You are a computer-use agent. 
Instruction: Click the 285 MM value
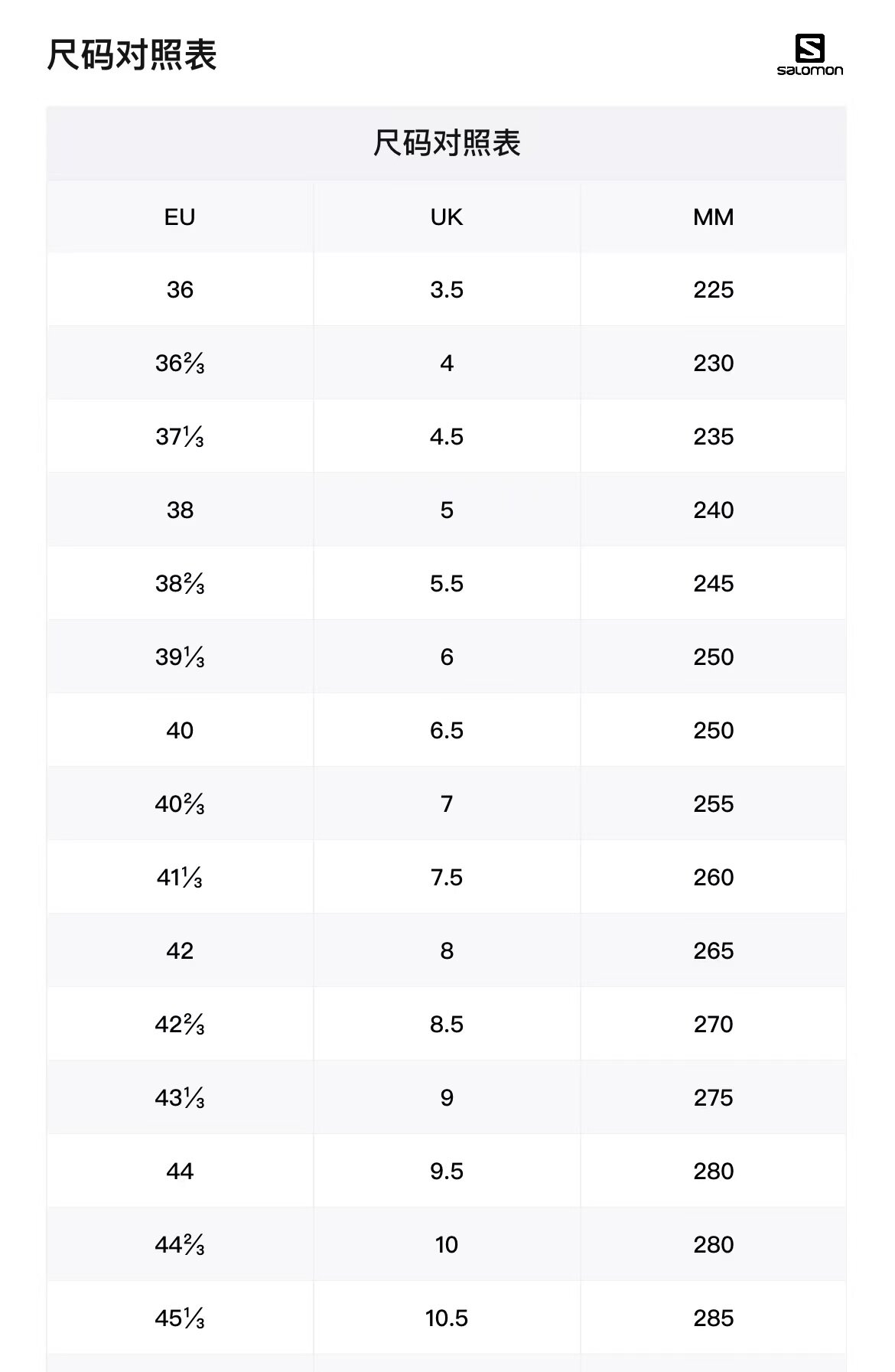click(x=713, y=1318)
